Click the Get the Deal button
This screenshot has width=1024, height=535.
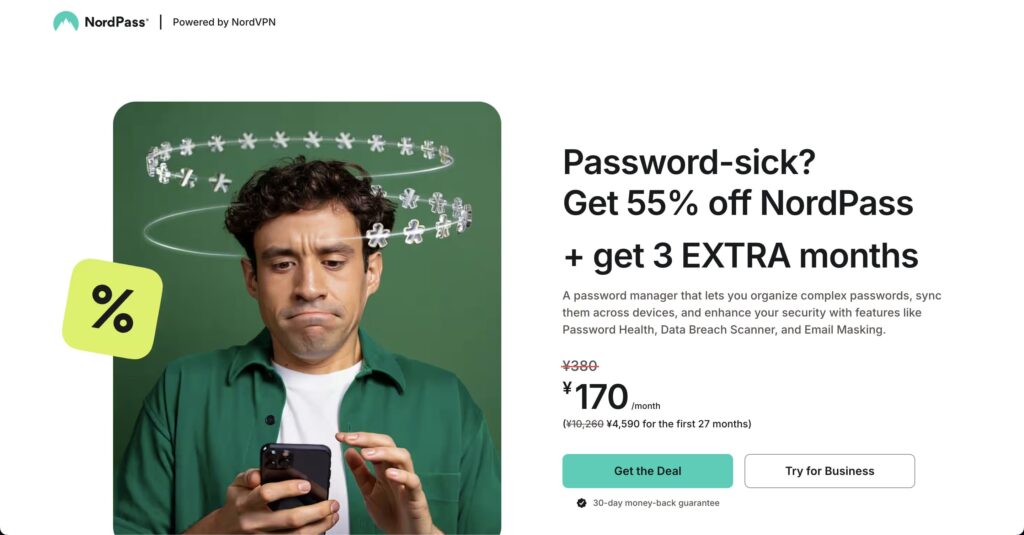pyautogui.click(x=647, y=471)
